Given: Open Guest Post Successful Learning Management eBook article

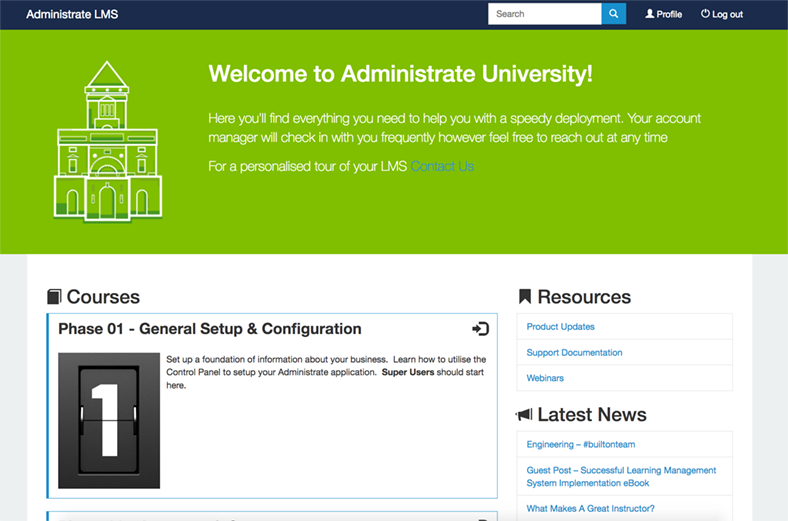Looking at the screenshot, I should tap(621, 476).
